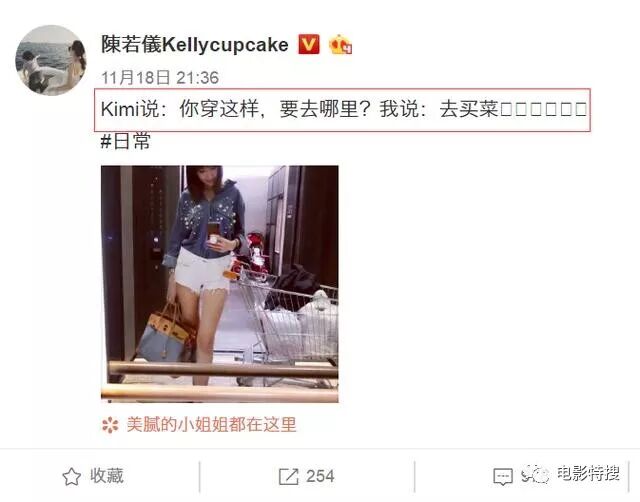Click the orange handbag in the photo

pyautogui.click(x=167, y=333)
